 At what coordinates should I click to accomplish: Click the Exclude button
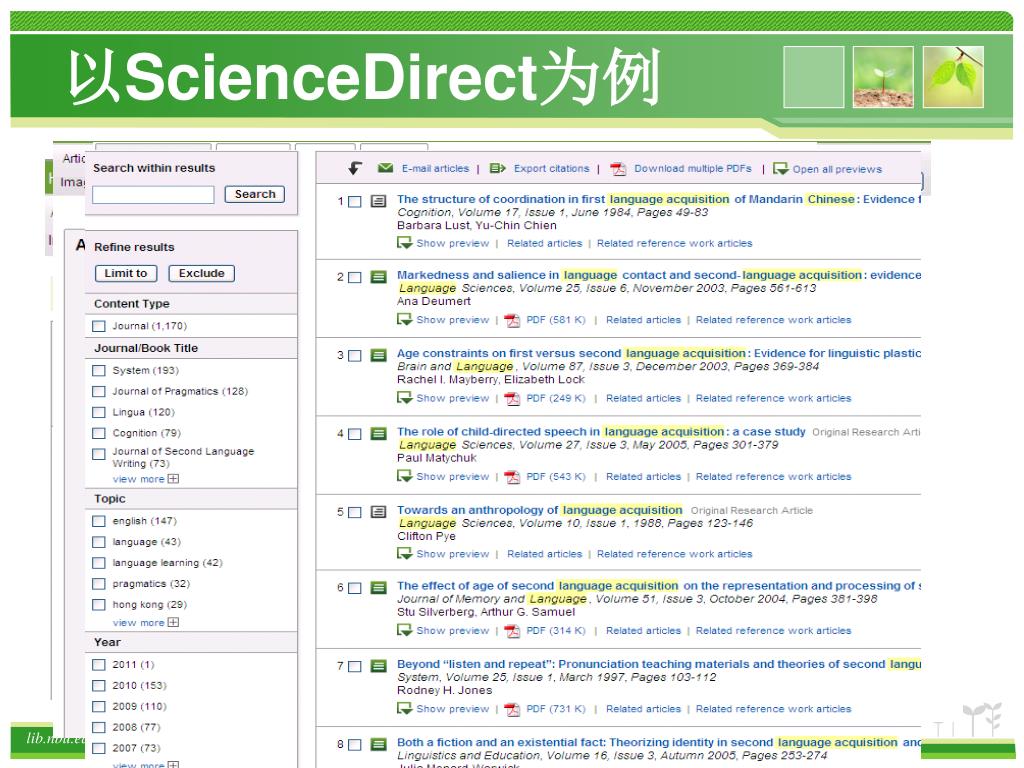click(x=202, y=274)
